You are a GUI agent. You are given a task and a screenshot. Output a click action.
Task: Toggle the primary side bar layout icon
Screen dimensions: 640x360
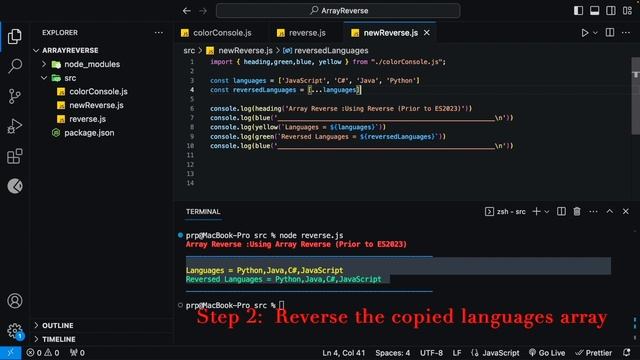click(x=578, y=11)
